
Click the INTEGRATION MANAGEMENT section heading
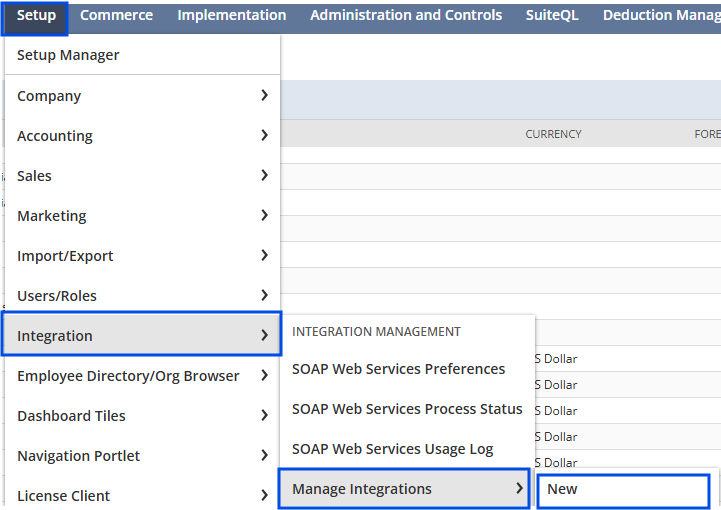[376, 332]
